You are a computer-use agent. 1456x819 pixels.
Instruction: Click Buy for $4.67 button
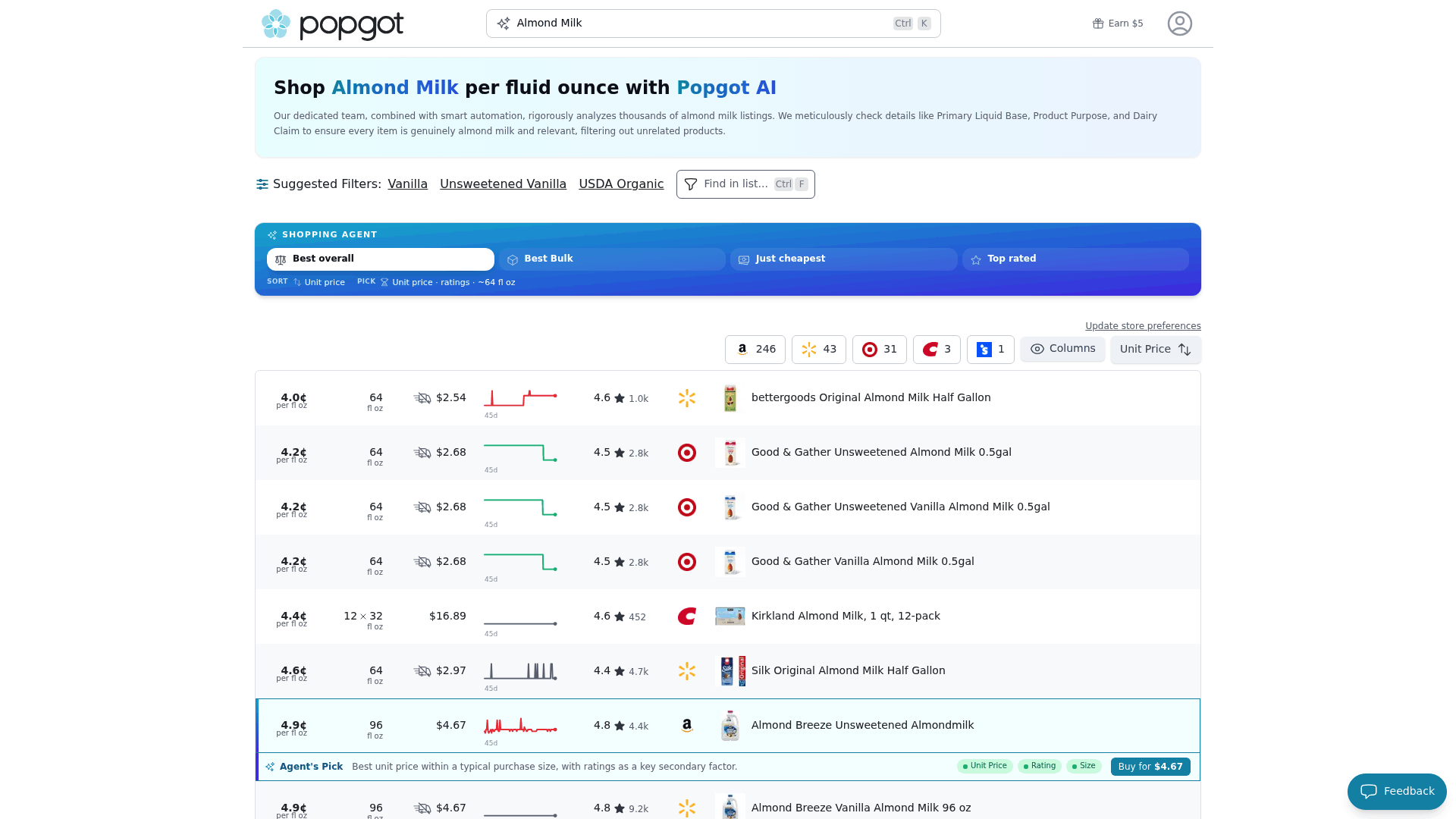tap(1150, 767)
